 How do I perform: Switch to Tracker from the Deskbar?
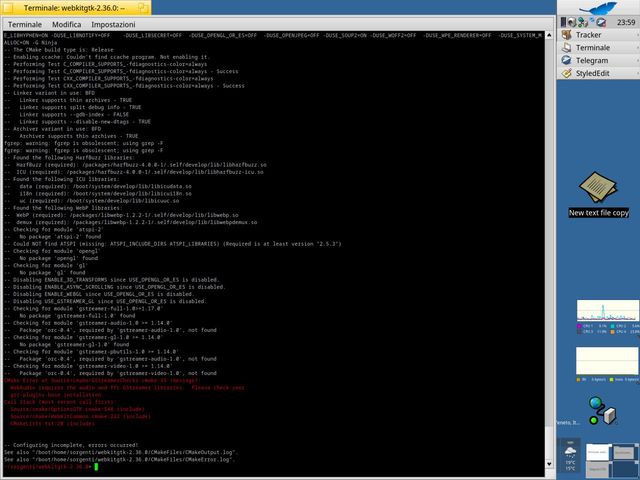(x=598, y=35)
